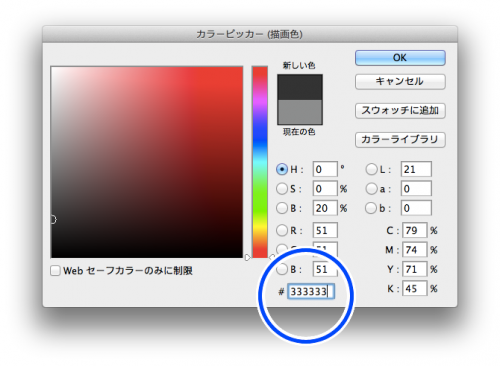Click the hex color field 333333
Viewport: 500px width, 366px height.
pos(311,291)
